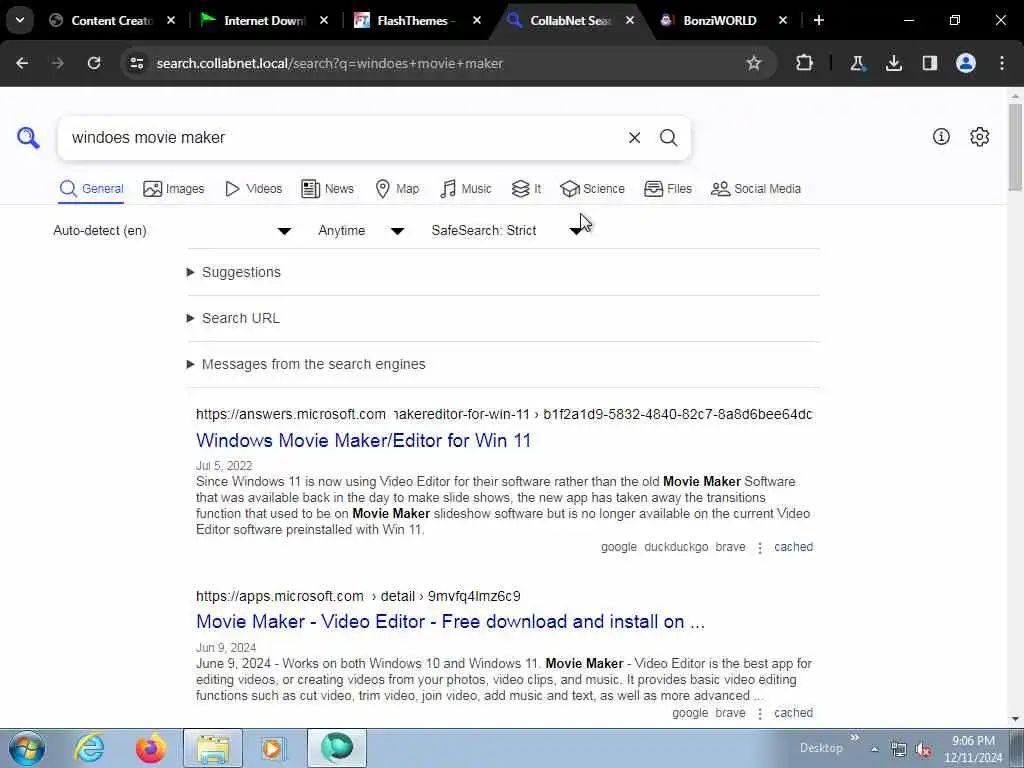Open browser downloads icon
The image size is (1024, 768).
pyautogui.click(x=893, y=63)
